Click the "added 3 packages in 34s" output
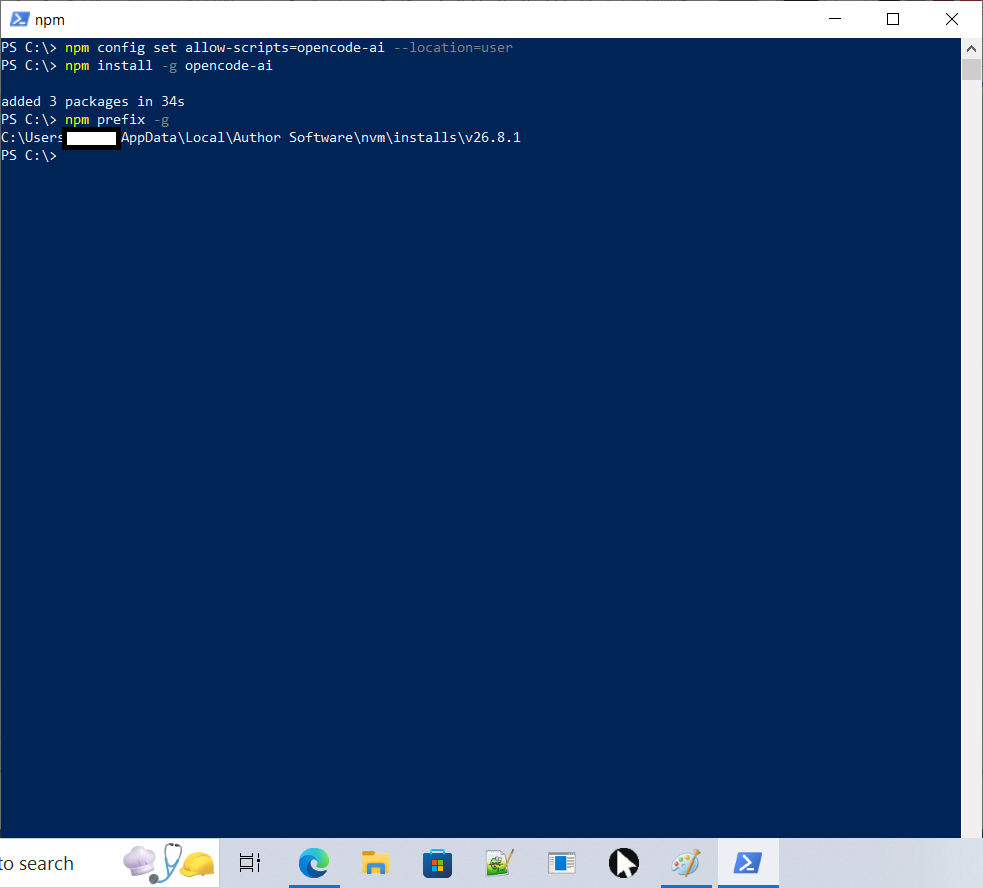Viewport: 983px width, 888px height. click(93, 102)
